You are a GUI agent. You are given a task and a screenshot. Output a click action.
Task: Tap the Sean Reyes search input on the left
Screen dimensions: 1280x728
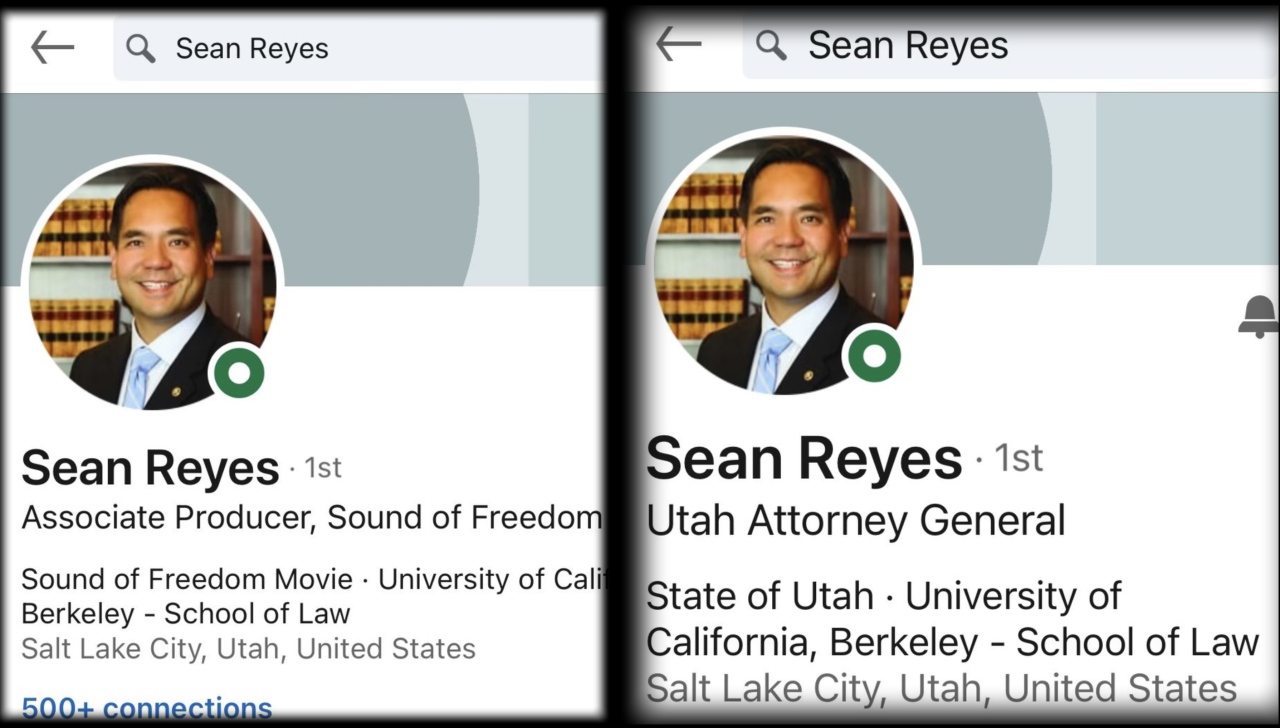(x=251, y=48)
